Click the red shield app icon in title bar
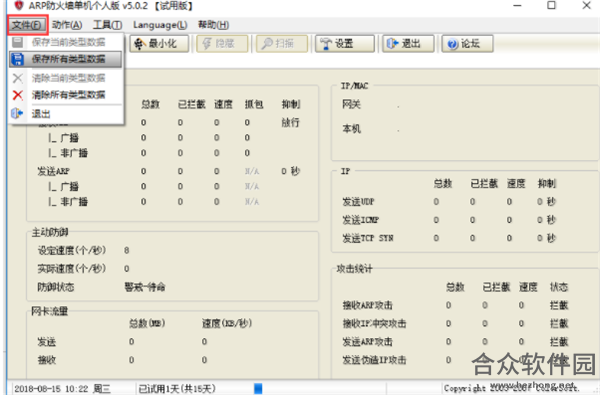The width and height of the screenshot is (600, 395). click(x=19, y=6)
